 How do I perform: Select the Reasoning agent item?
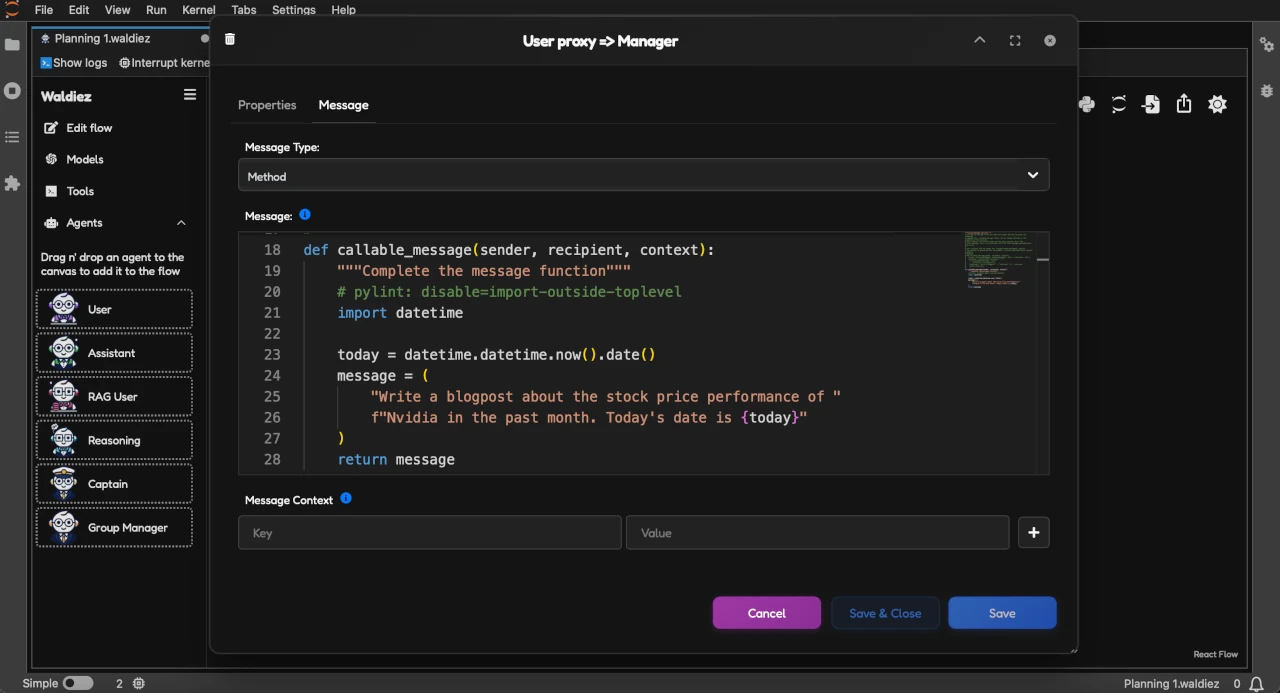coord(114,440)
